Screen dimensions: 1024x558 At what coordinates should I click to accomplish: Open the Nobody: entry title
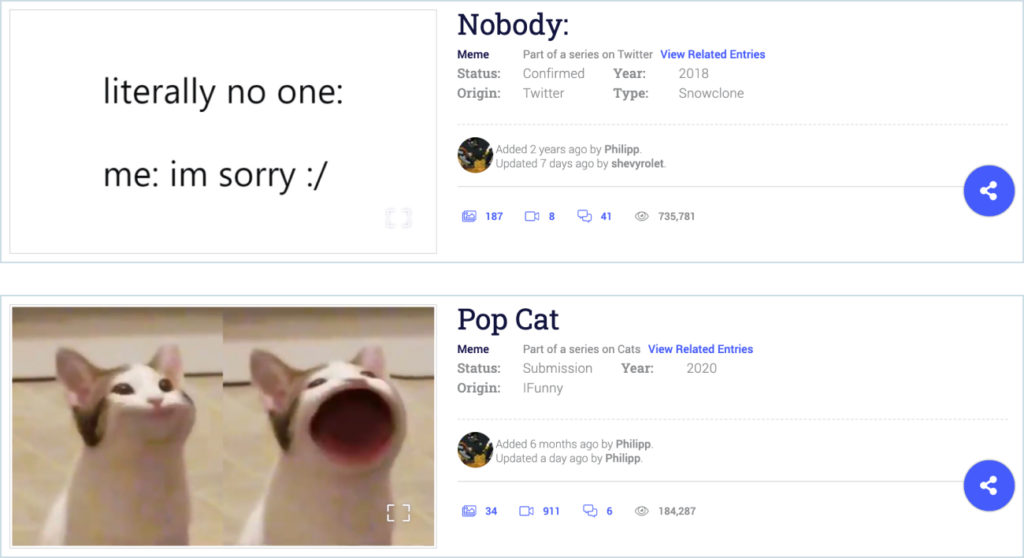(513, 25)
